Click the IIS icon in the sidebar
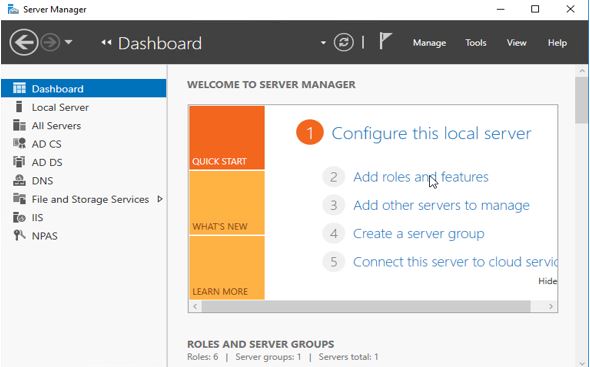The width and height of the screenshot is (590, 367). point(19,217)
